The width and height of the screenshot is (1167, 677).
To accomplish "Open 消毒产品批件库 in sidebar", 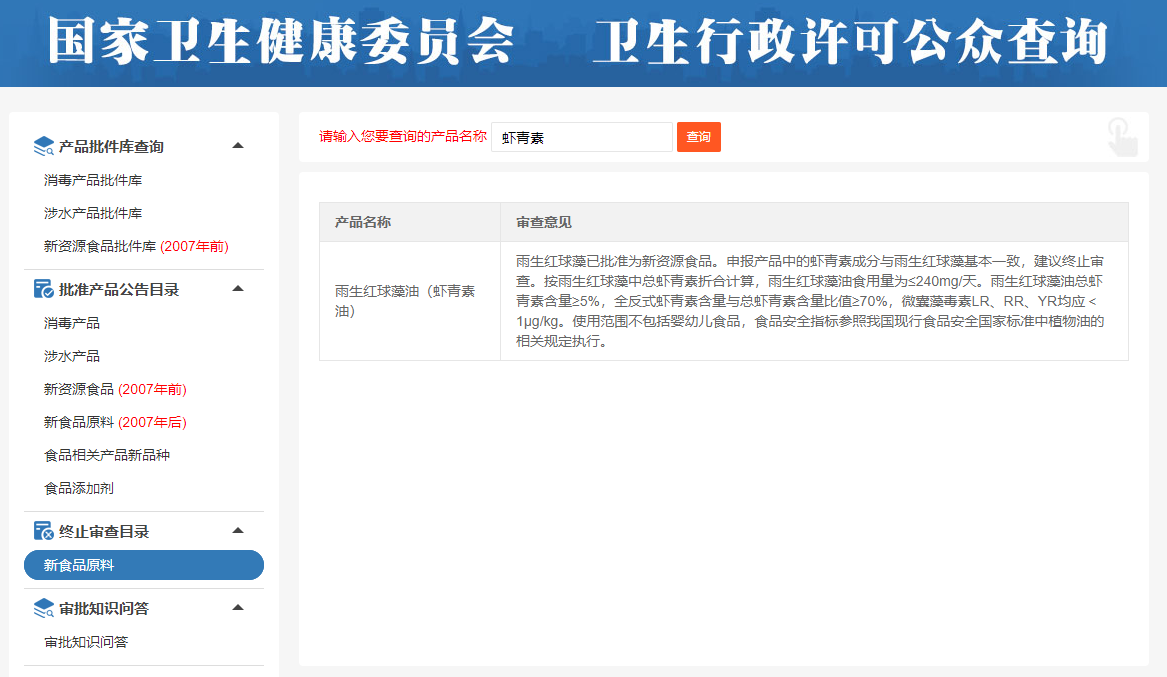I will tap(93, 180).
